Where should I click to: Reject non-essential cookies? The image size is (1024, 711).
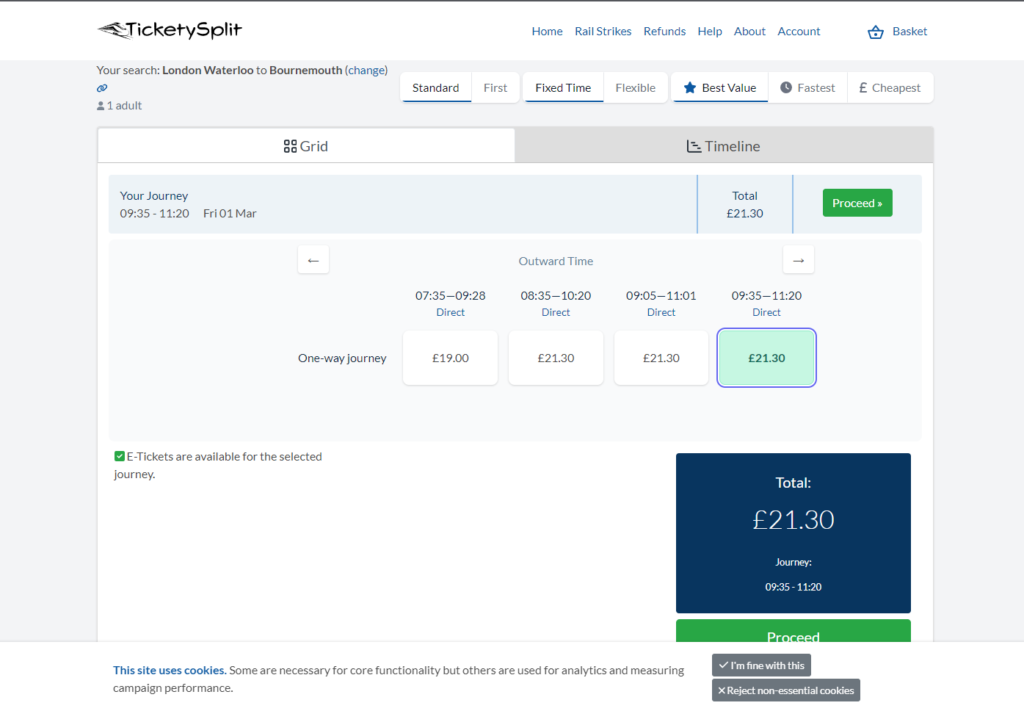pos(786,690)
